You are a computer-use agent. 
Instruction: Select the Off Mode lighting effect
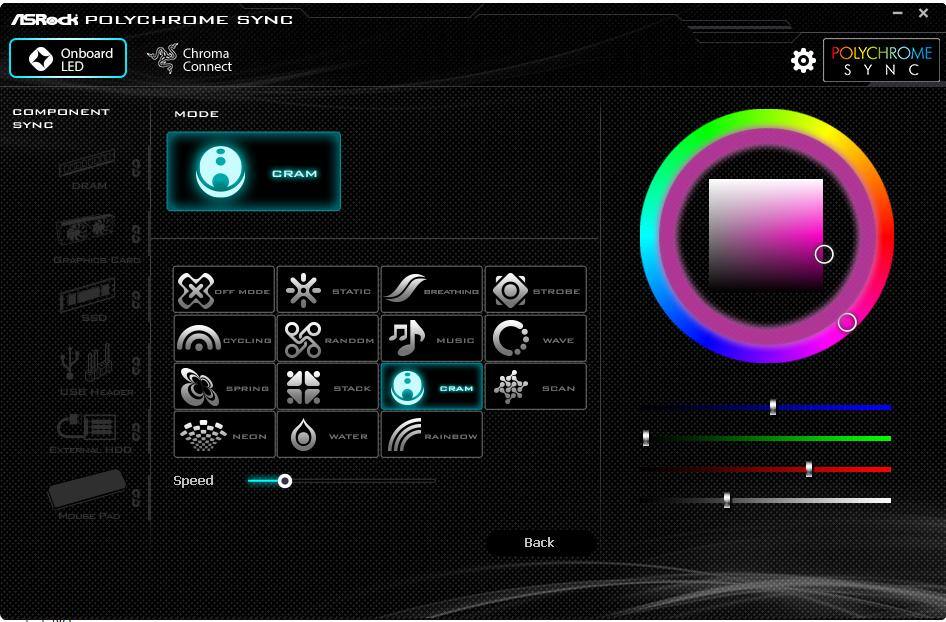click(x=224, y=290)
